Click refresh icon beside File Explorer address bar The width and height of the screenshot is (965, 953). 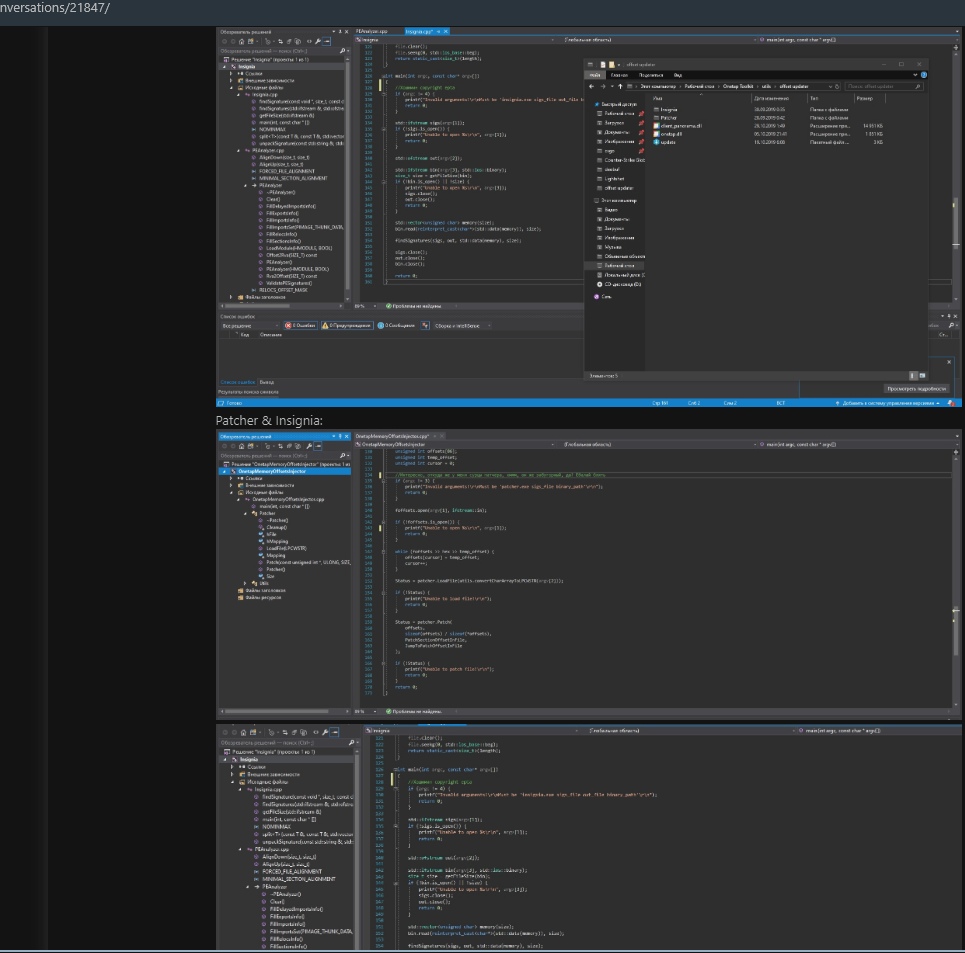tap(837, 87)
